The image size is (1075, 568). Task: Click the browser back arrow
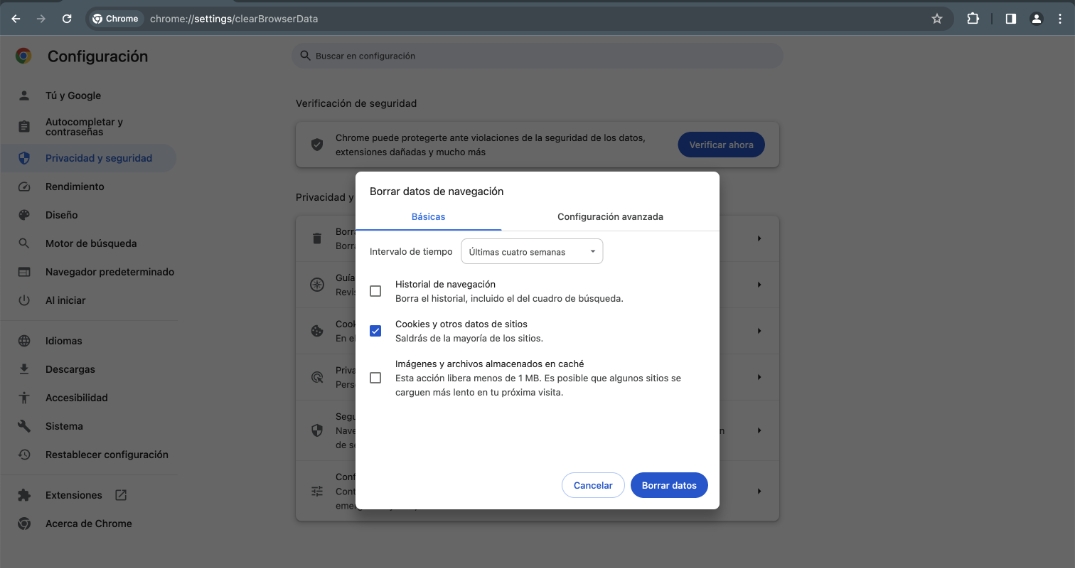[16, 19]
